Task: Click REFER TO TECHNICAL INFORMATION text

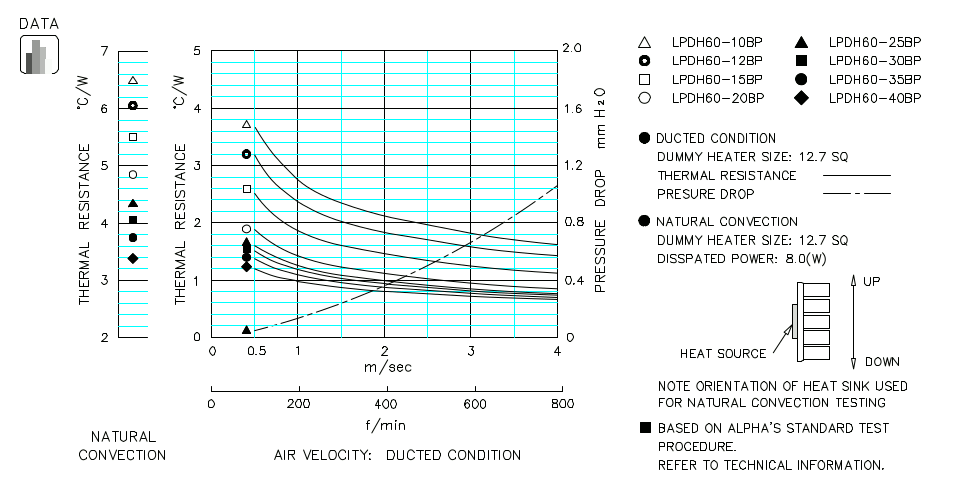Action: [771, 465]
